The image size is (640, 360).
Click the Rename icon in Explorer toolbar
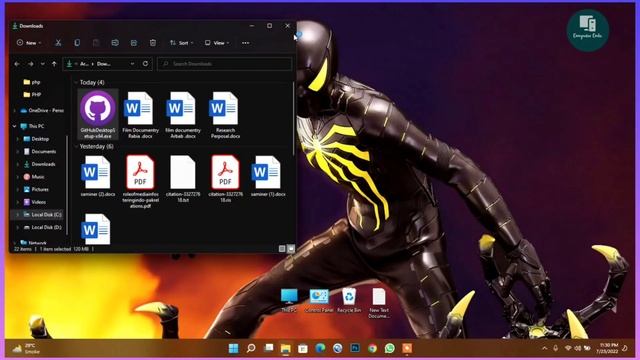[x=115, y=43]
